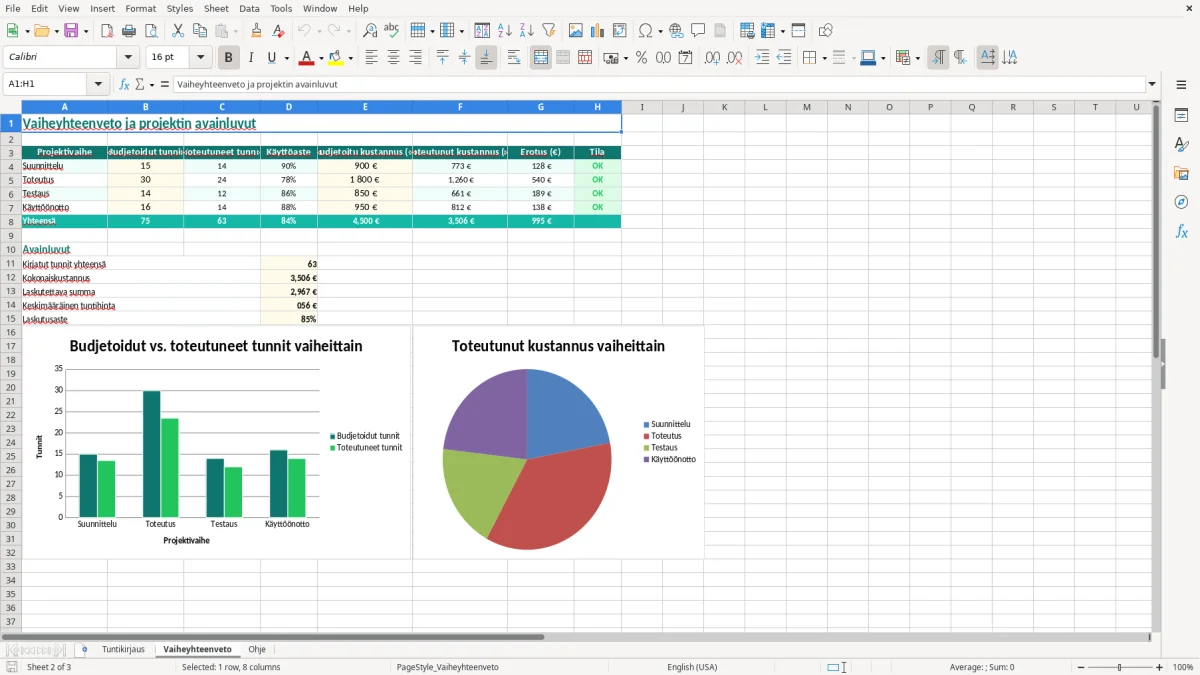Open the background color dropdown arrow
Screen dimensions: 1200x675
coord(350,58)
